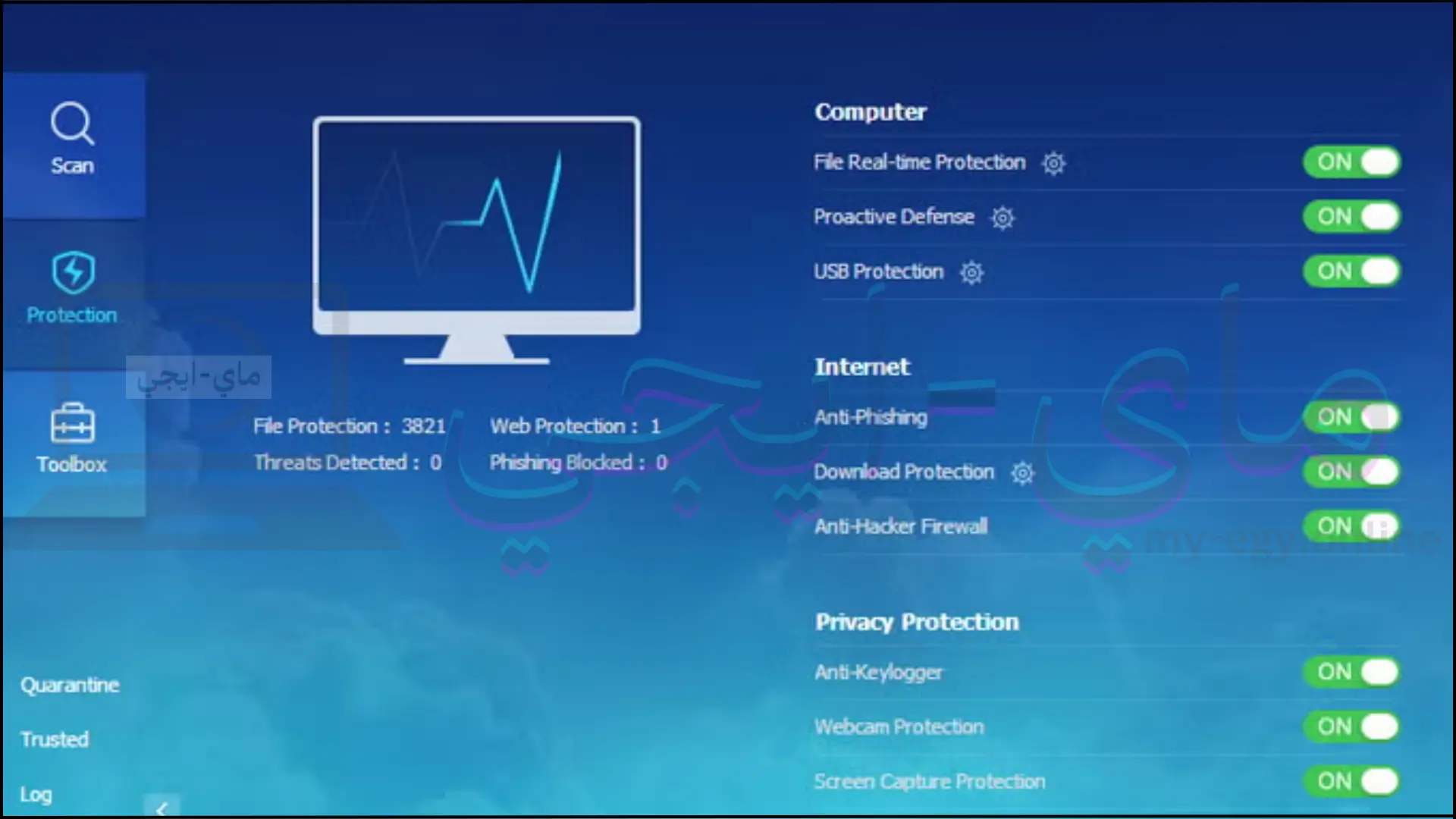Open the Quarantine section
The height and width of the screenshot is (819, 1456).
click(69, 685)
